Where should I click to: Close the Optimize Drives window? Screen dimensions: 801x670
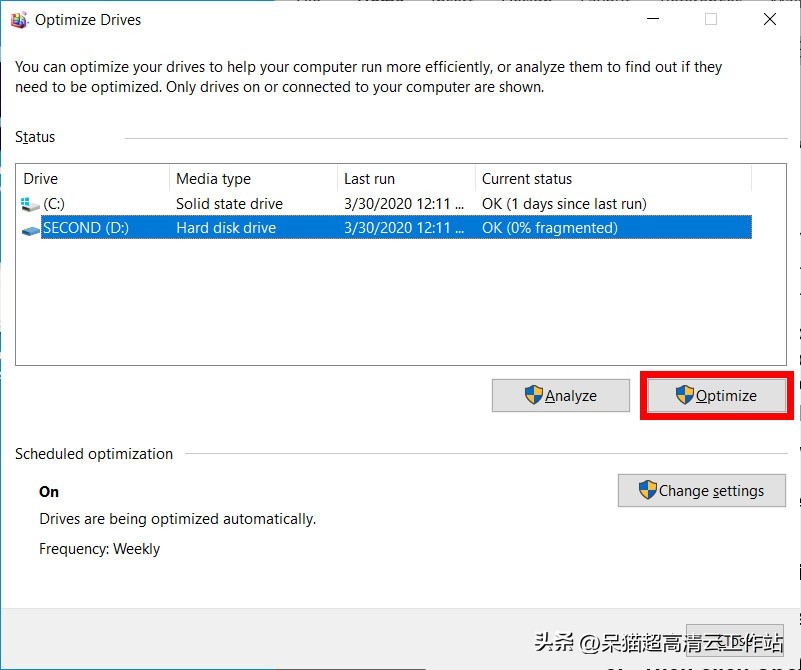(770, 19)
